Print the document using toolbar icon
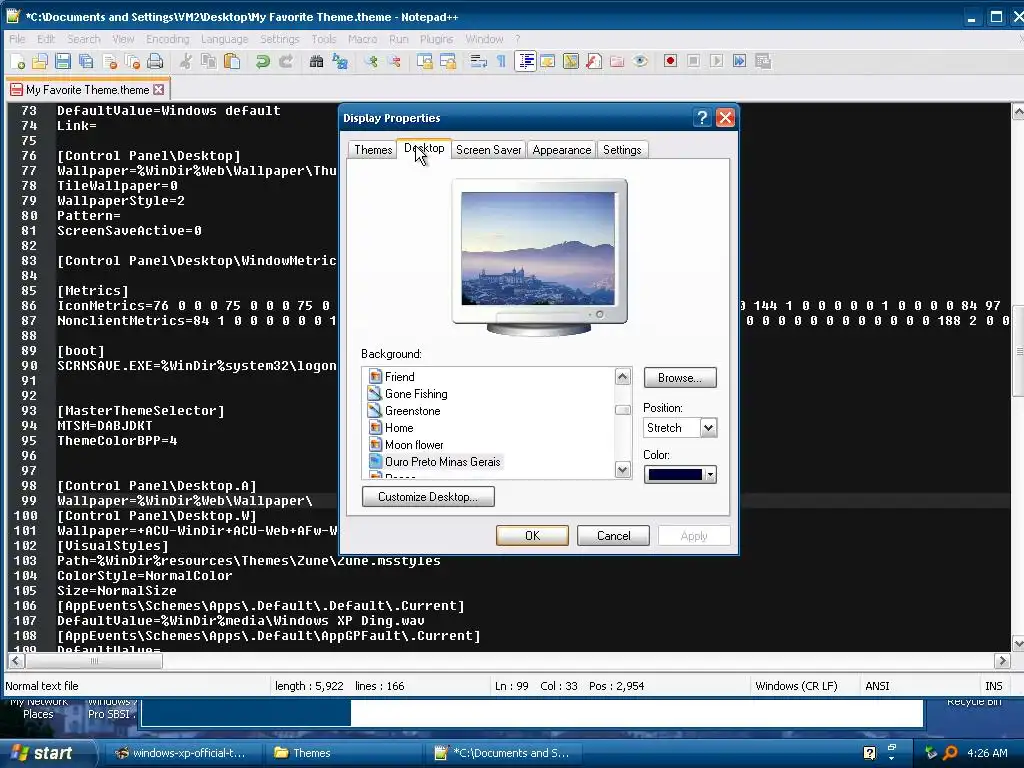The width and height of the screenshot is (1024, 768). coord(155,61)
